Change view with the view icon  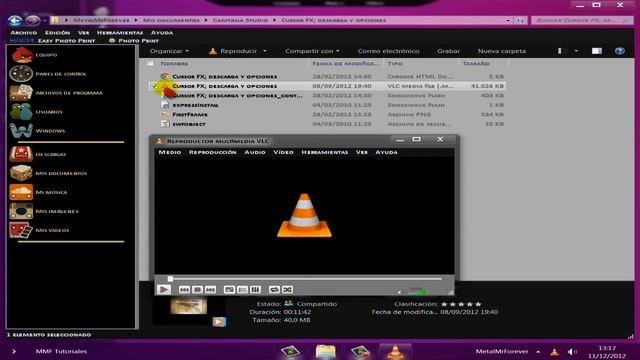pos(560,51)
